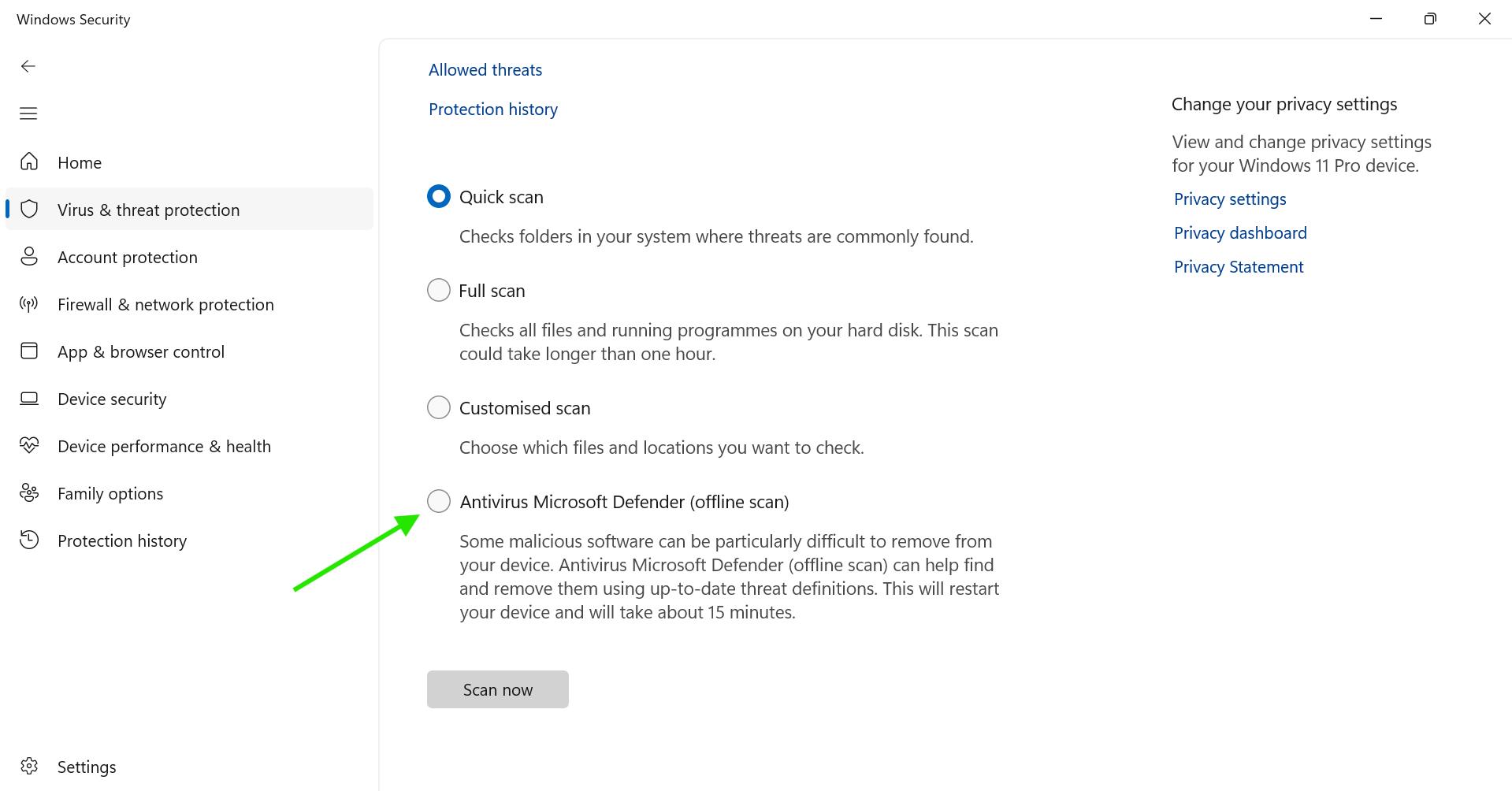Click 'Checks folders in your system' description

[716, 236]
